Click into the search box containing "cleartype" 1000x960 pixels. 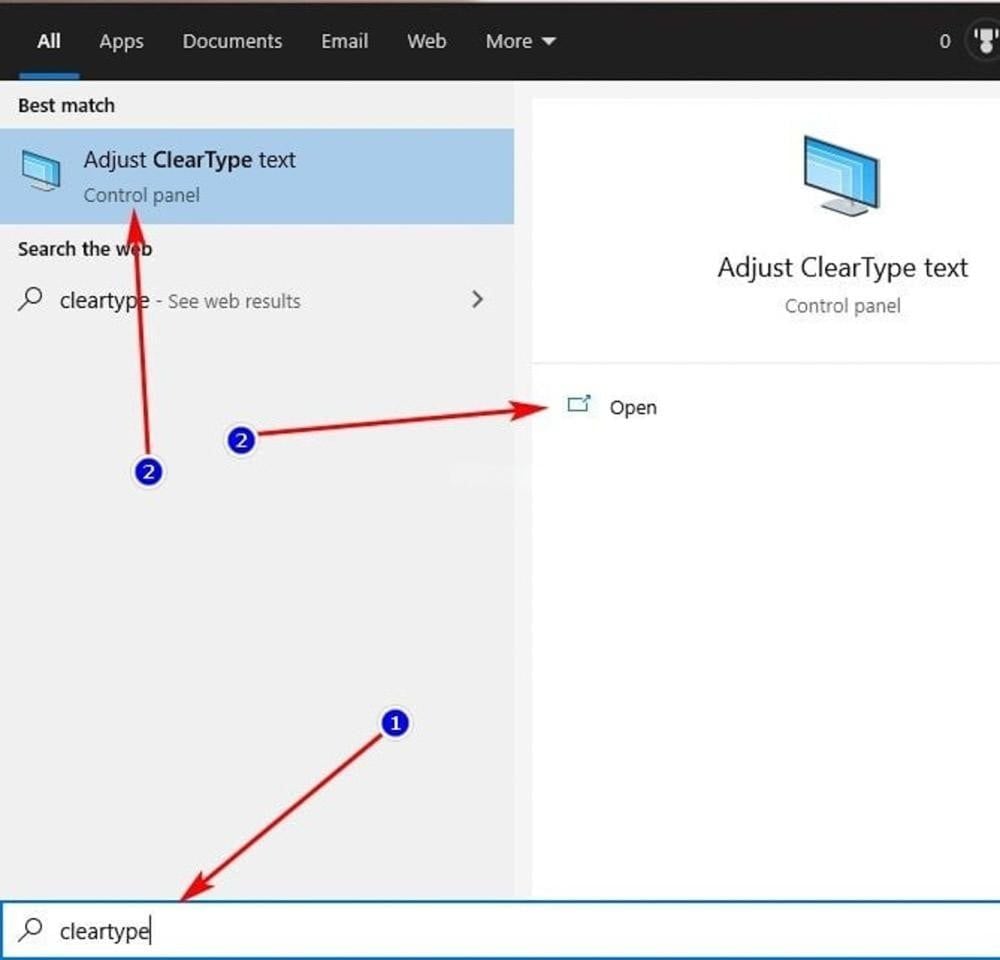pyautogui.click(x=500, y=931)
